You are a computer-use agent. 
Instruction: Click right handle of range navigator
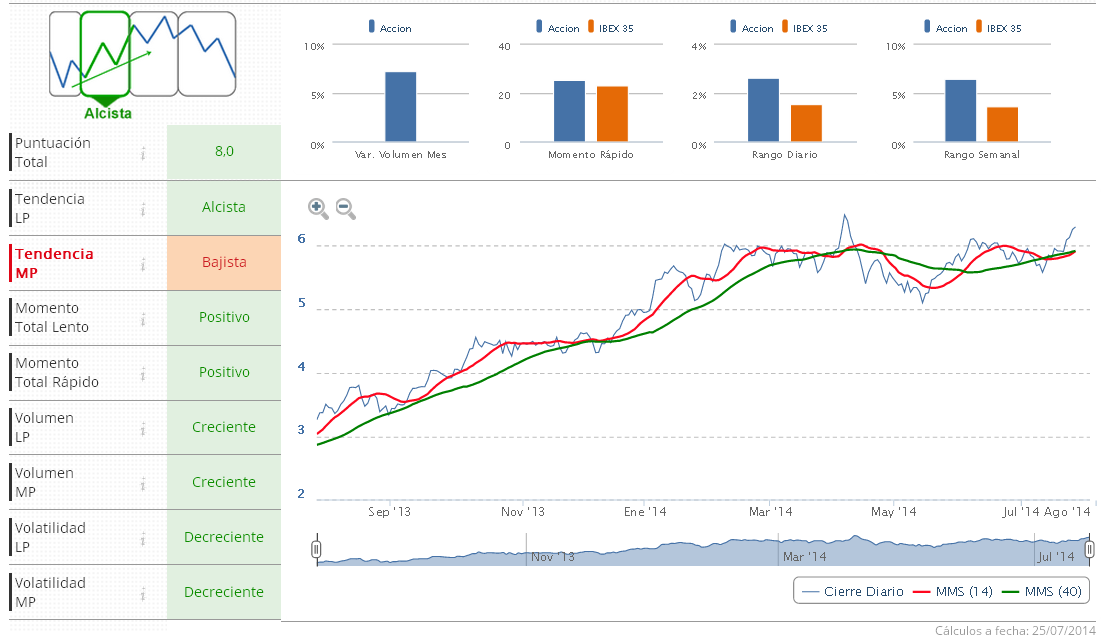[1090, 549]
